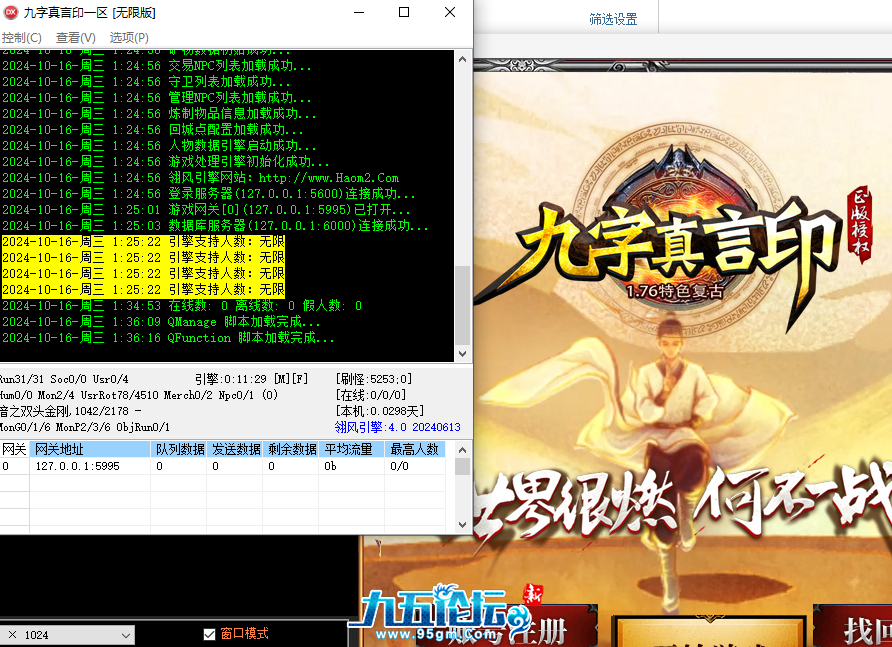Click the 剩余数据 column header
This screenshot has width=892, height=647.
click(x=291, y=449)
